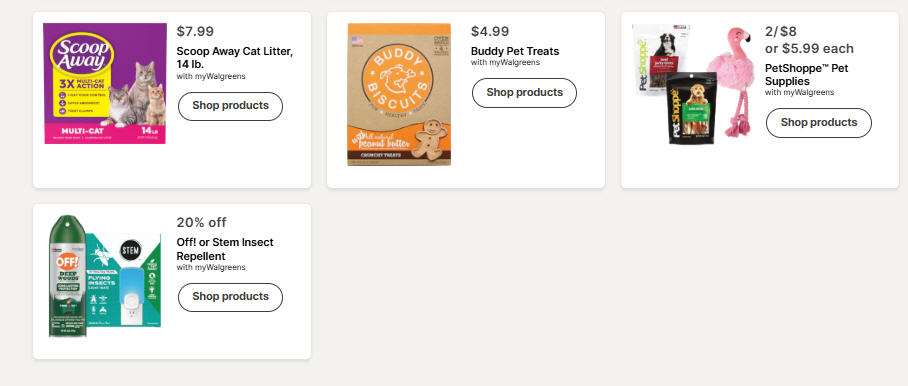Open the Scoop Away litter box image
908x386 pixels.
105,83
